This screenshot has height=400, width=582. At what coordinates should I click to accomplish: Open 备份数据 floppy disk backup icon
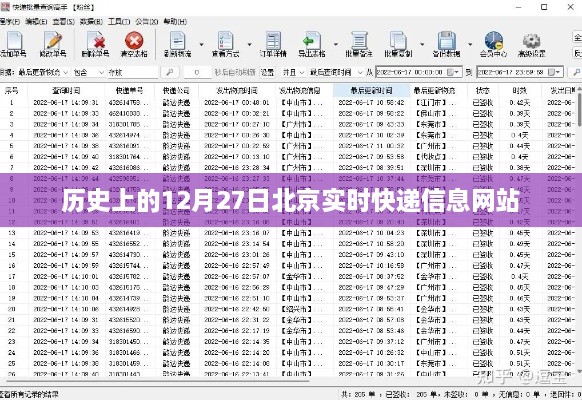click(x=446, y=45)
